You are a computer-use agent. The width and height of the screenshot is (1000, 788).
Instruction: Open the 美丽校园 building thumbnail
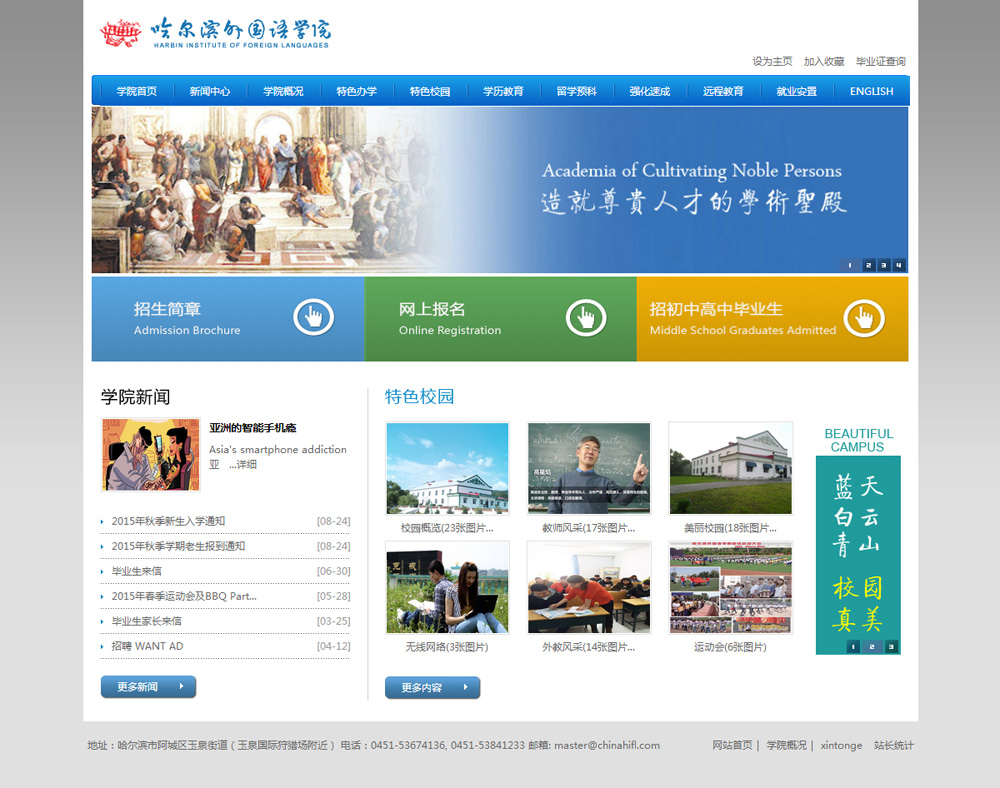click(x=730, y=468)
